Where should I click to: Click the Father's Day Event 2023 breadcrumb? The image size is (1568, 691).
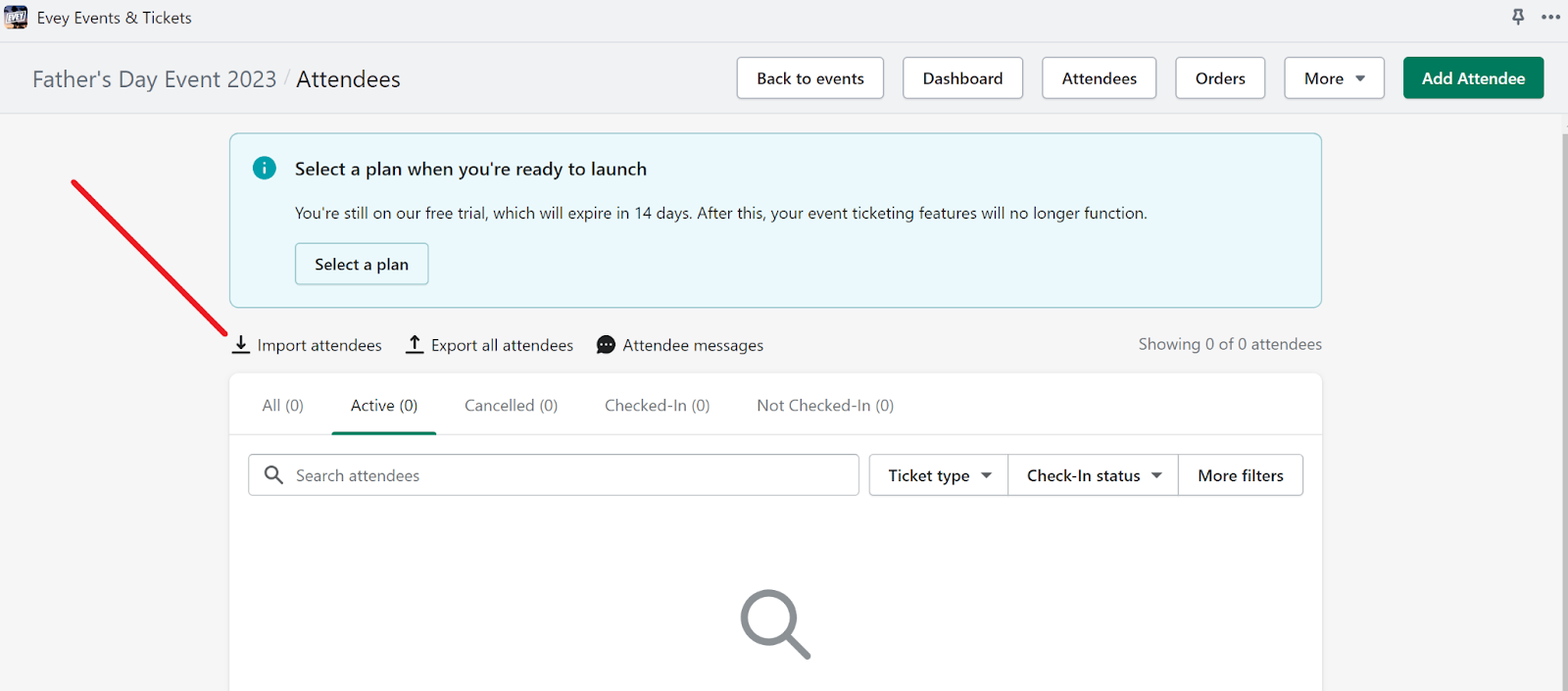pos(155,79)
